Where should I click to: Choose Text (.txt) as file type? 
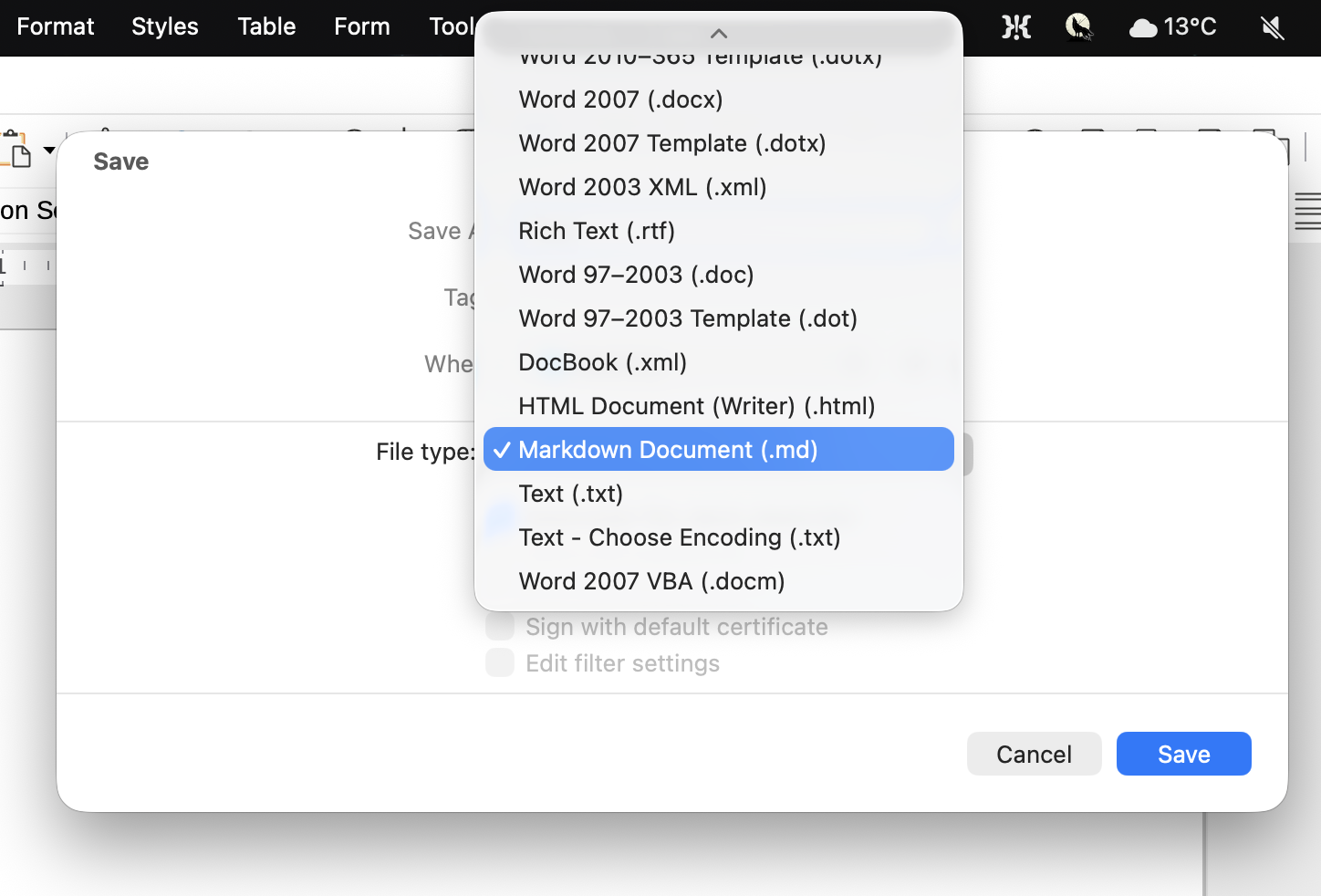pyautogui.click(x=571, y=494)
